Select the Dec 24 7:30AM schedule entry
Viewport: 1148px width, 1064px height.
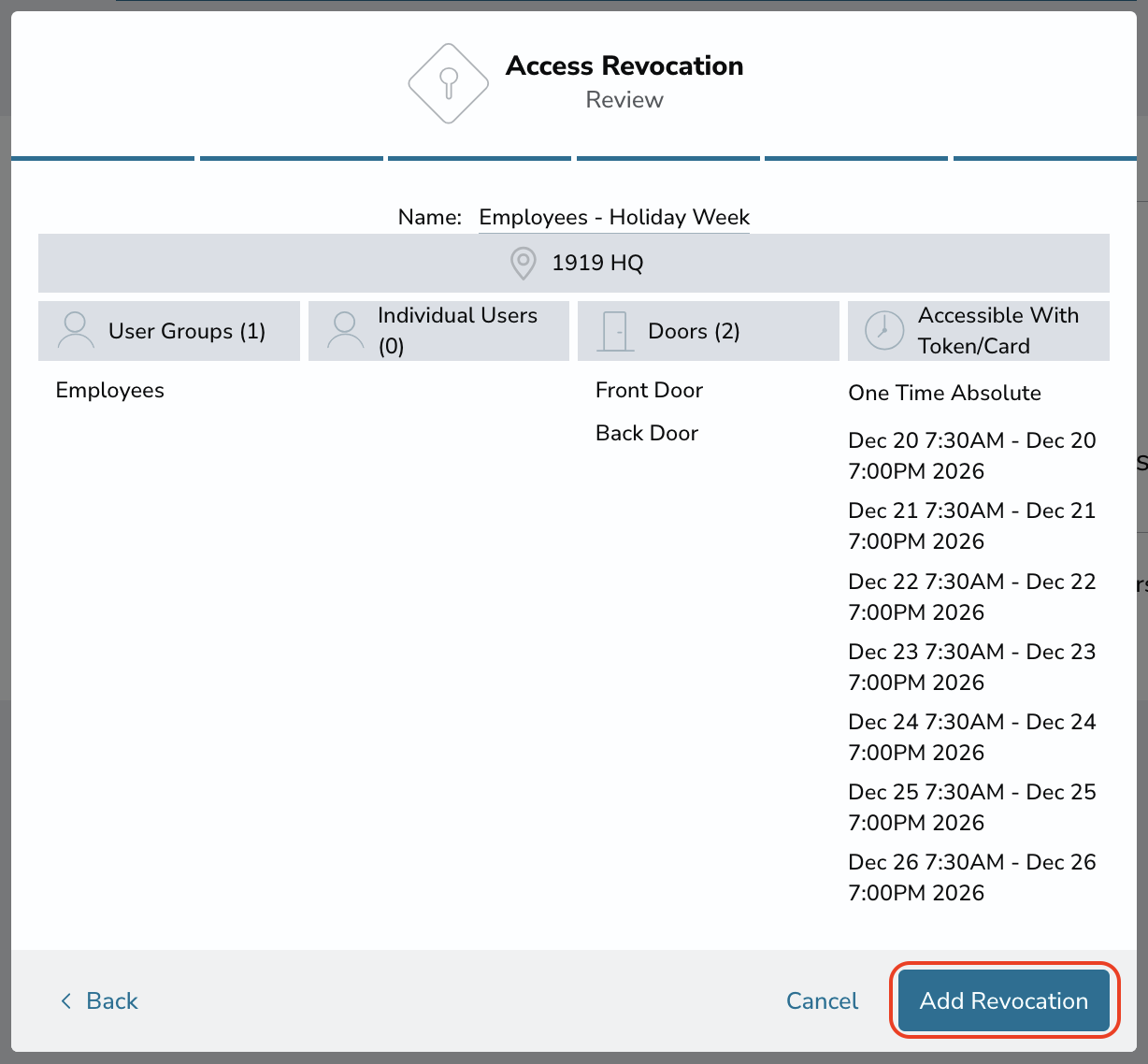tap(972, 737)
